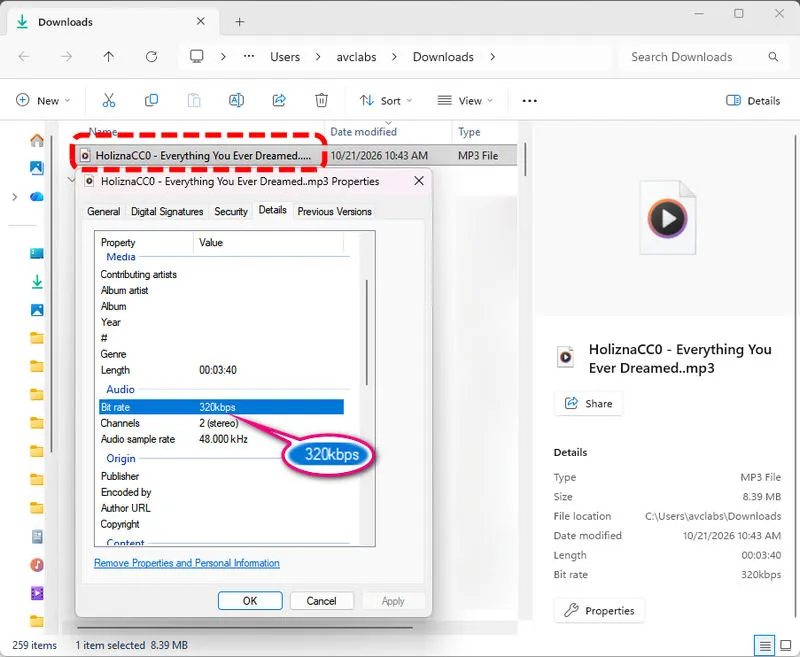Switch to details list view in status bar
The height and width of the screenshot is (657, 800).
tap(764, 646)
